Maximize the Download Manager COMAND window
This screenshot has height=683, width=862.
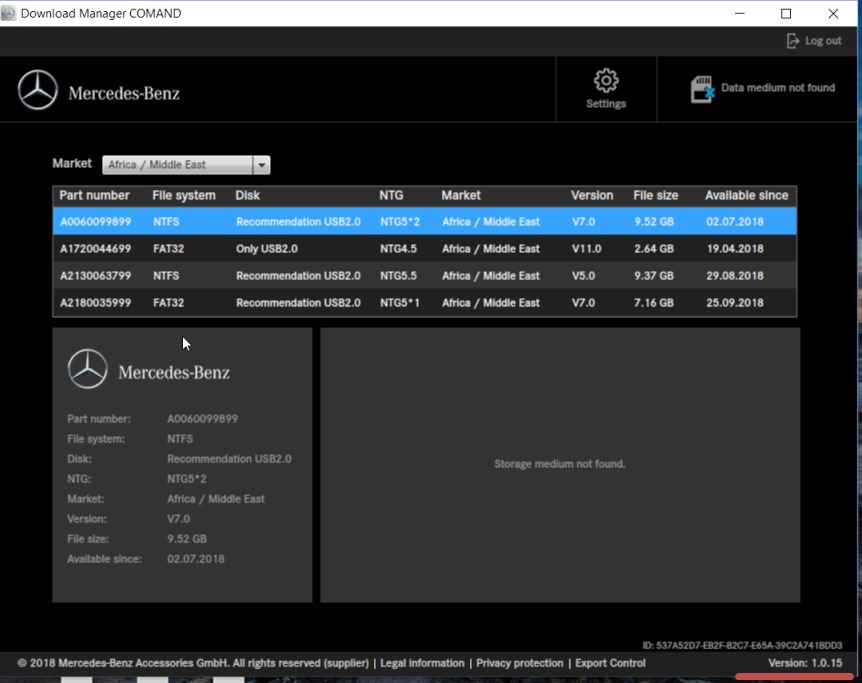click(786, 13)
